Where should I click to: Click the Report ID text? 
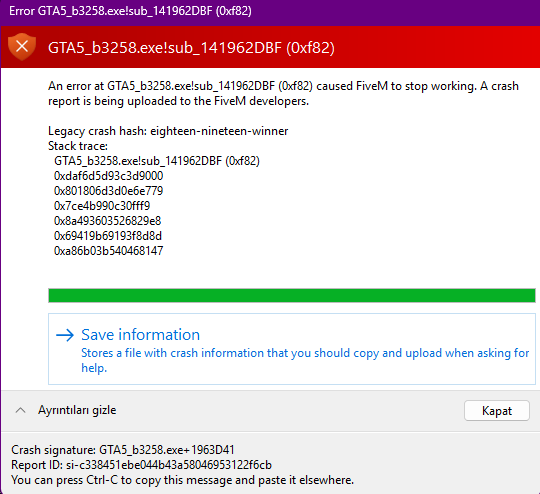coord(142,465)
